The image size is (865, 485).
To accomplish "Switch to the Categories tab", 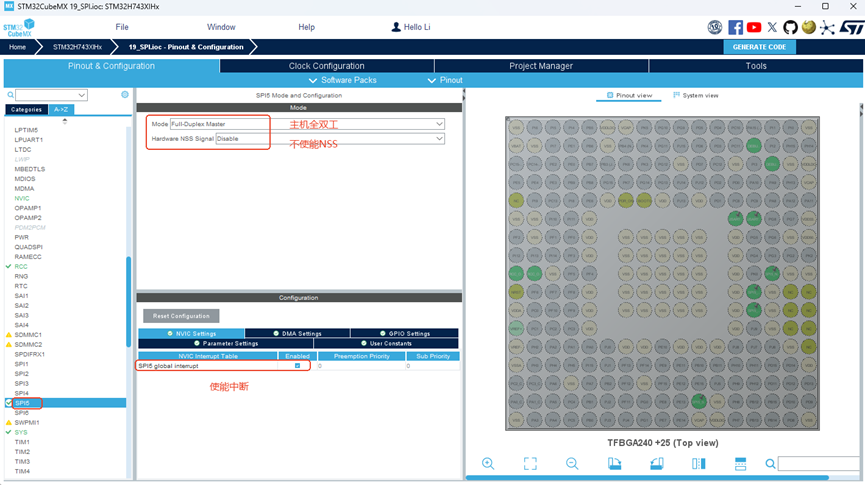I will click(26, 109).
